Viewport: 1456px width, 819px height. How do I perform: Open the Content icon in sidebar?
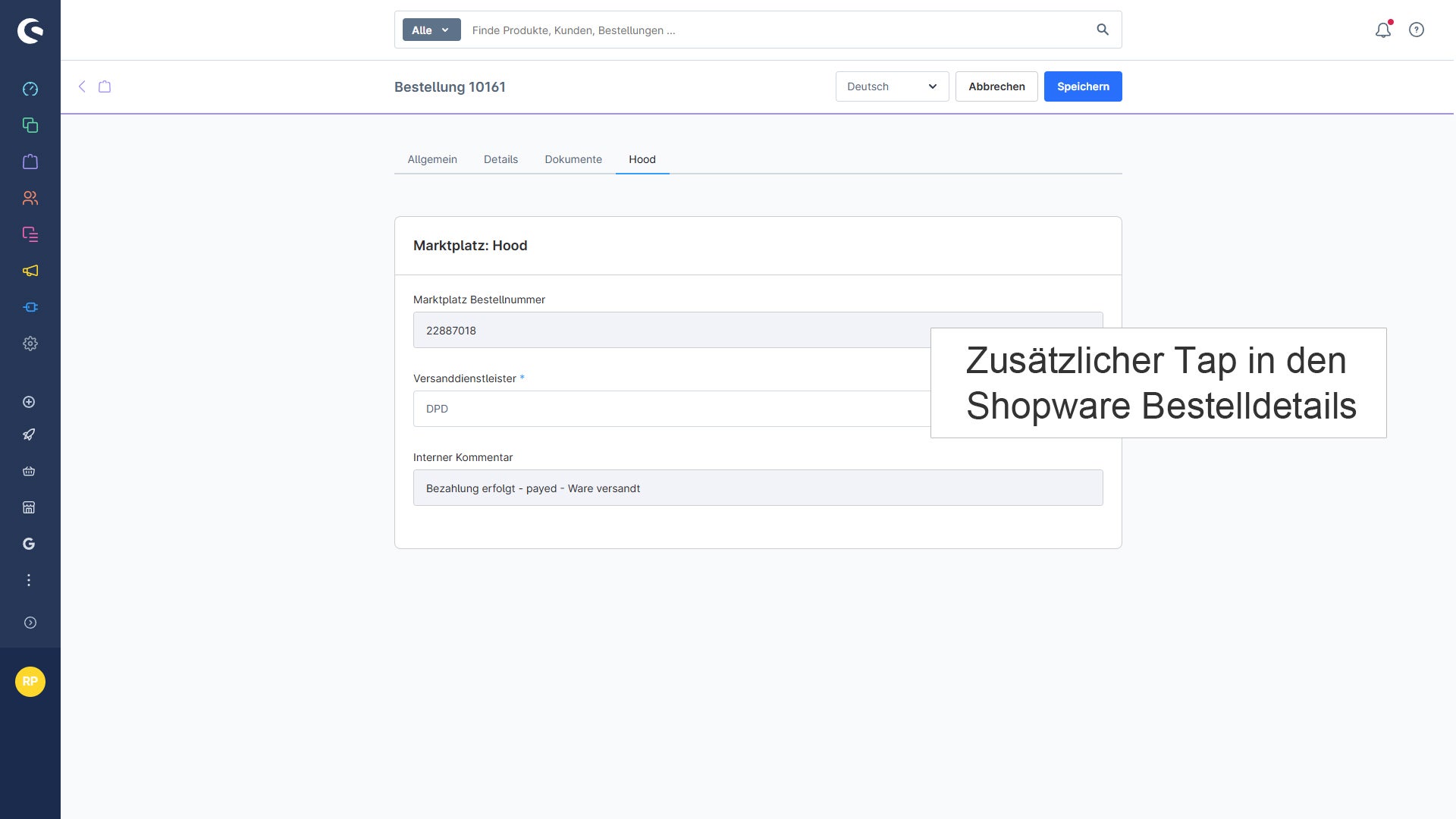(30, 234)
